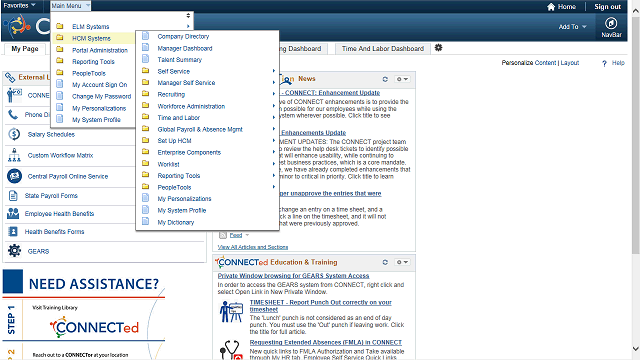640x360 pixels.
Task: Click the Health Benefits Forms icon
Action: click(13, 231)
